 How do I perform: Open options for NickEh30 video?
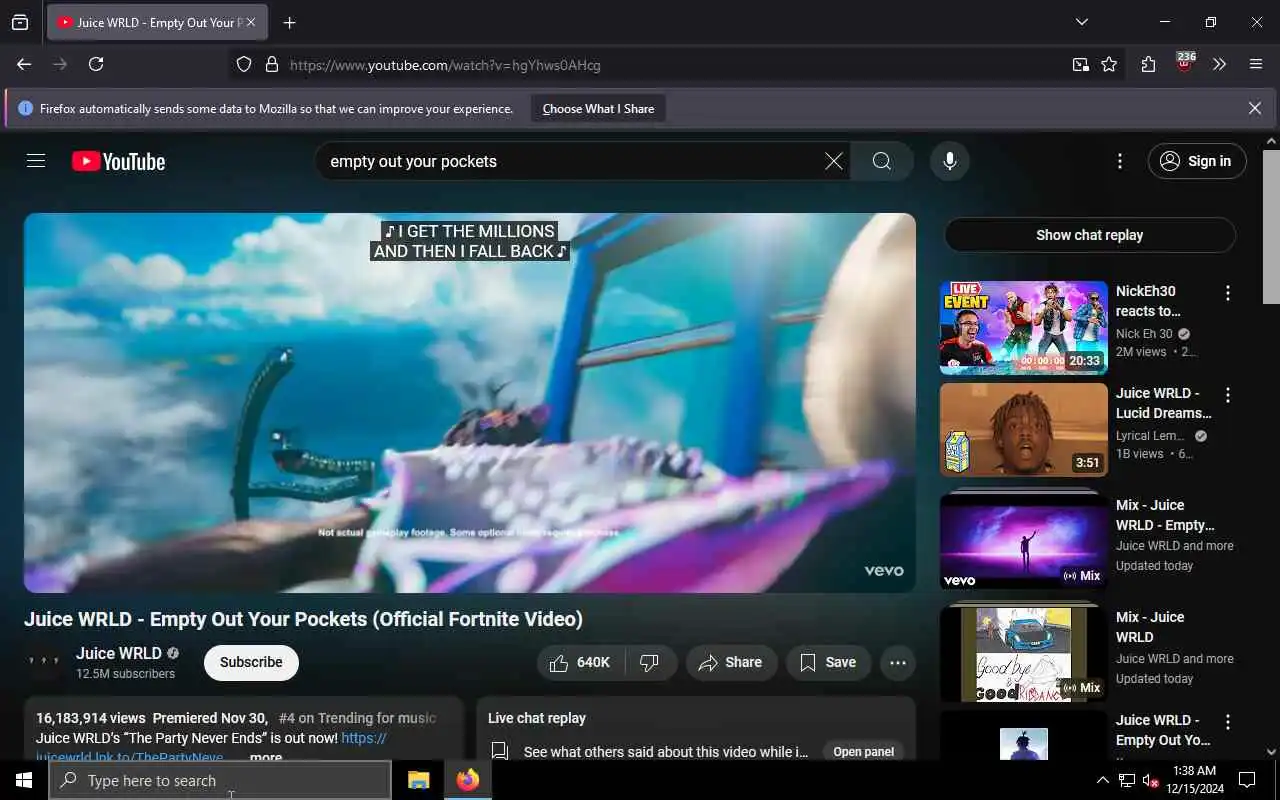tap(1227, 293)
